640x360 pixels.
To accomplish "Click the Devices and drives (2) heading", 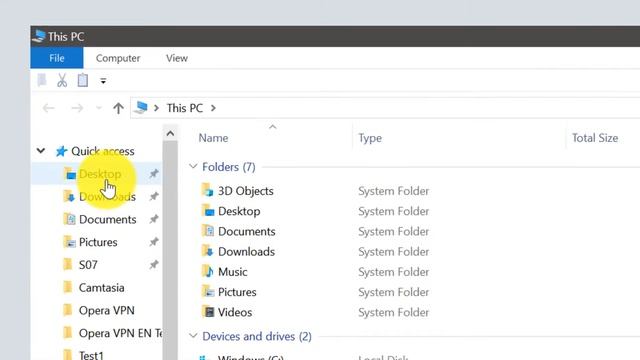I will [257, 336].
